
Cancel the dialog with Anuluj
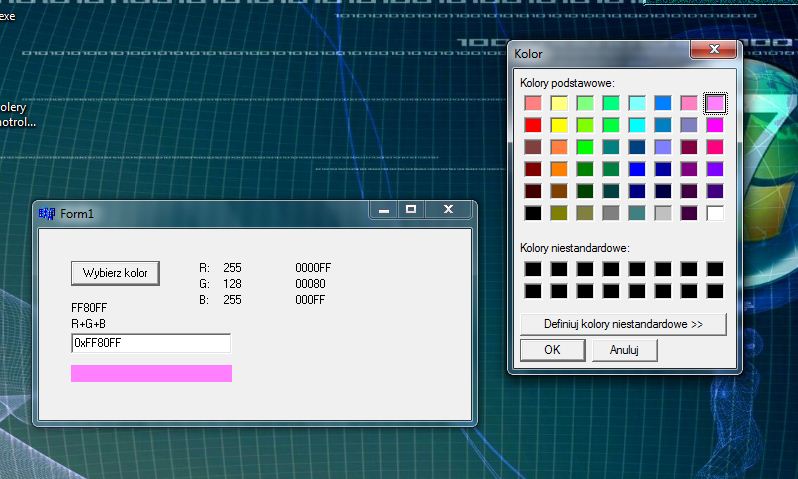pyautogui.click(x=624, y=350)
